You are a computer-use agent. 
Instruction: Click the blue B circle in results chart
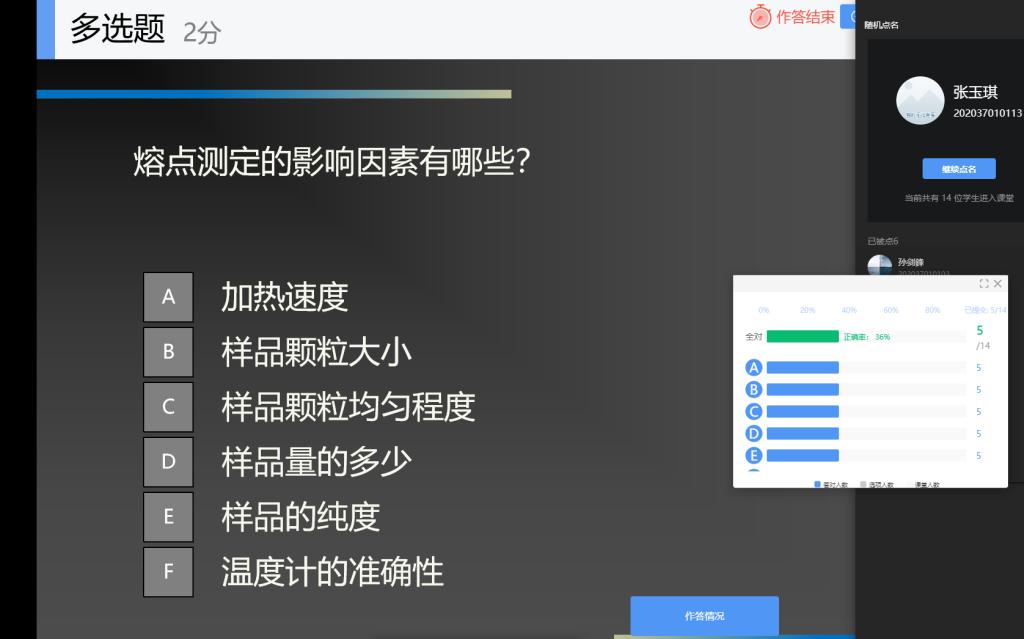pos(754,389)
